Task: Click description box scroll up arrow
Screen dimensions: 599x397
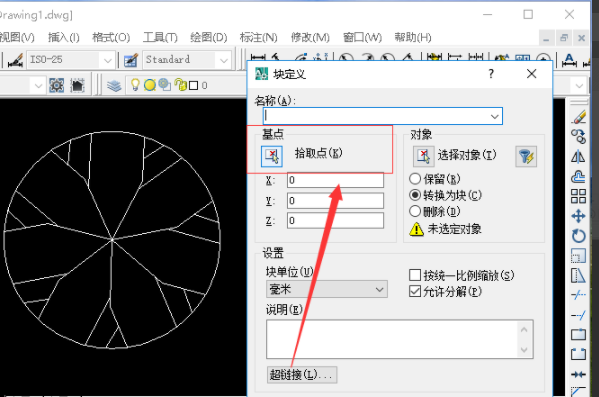Action: click(524, 329)
